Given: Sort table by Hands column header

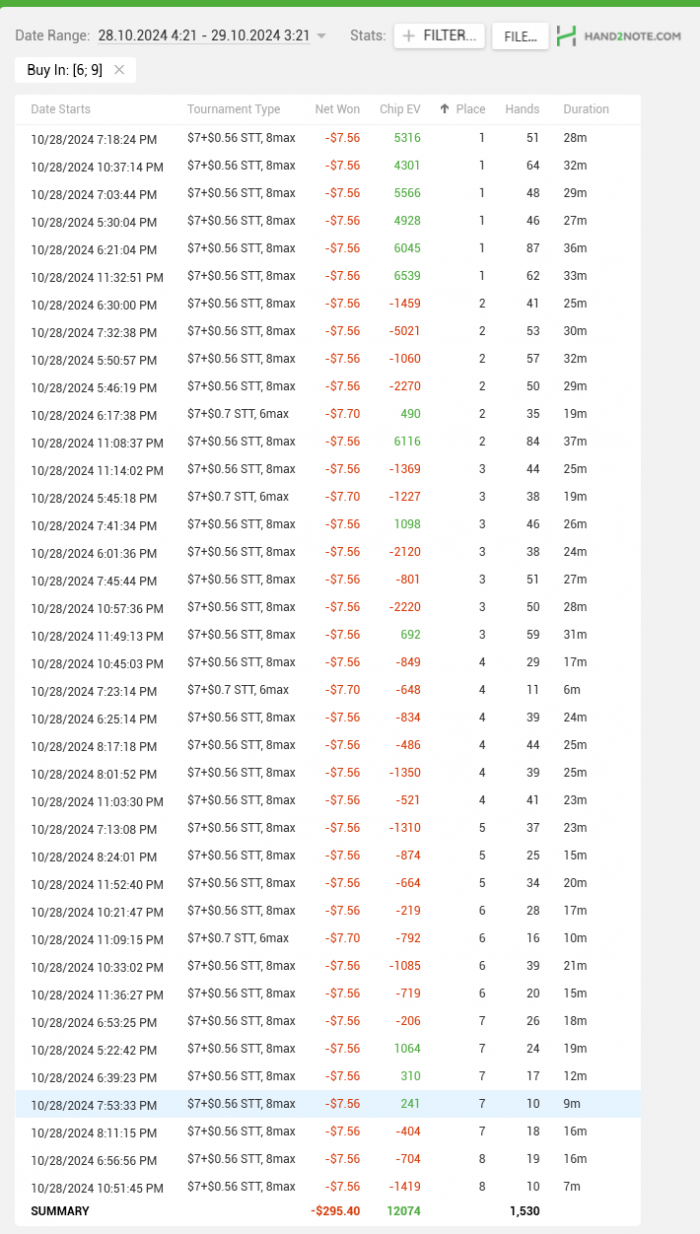Looking at the screenshot, I should 522,109.
